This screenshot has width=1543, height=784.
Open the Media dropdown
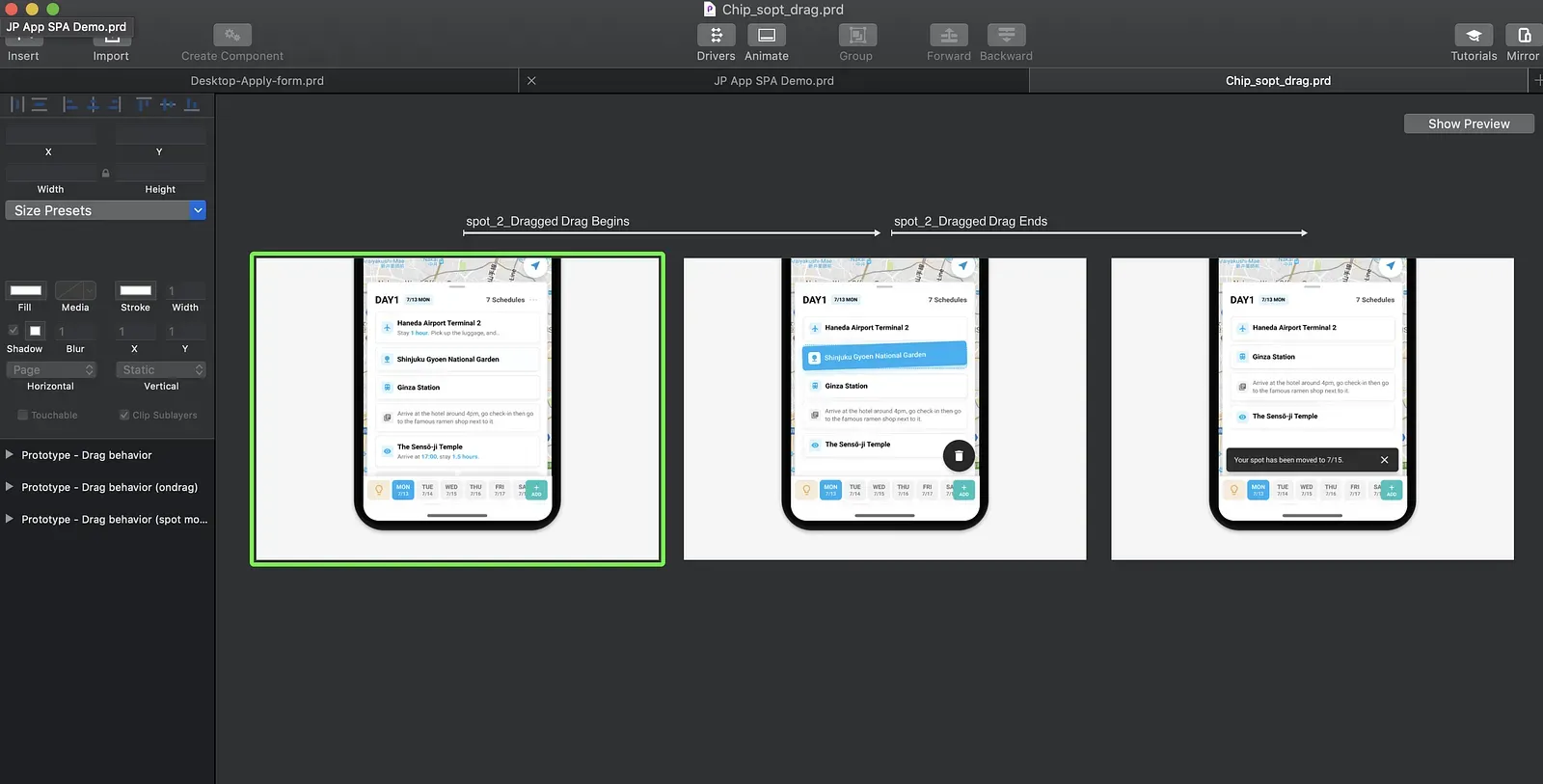pos(75,290)
